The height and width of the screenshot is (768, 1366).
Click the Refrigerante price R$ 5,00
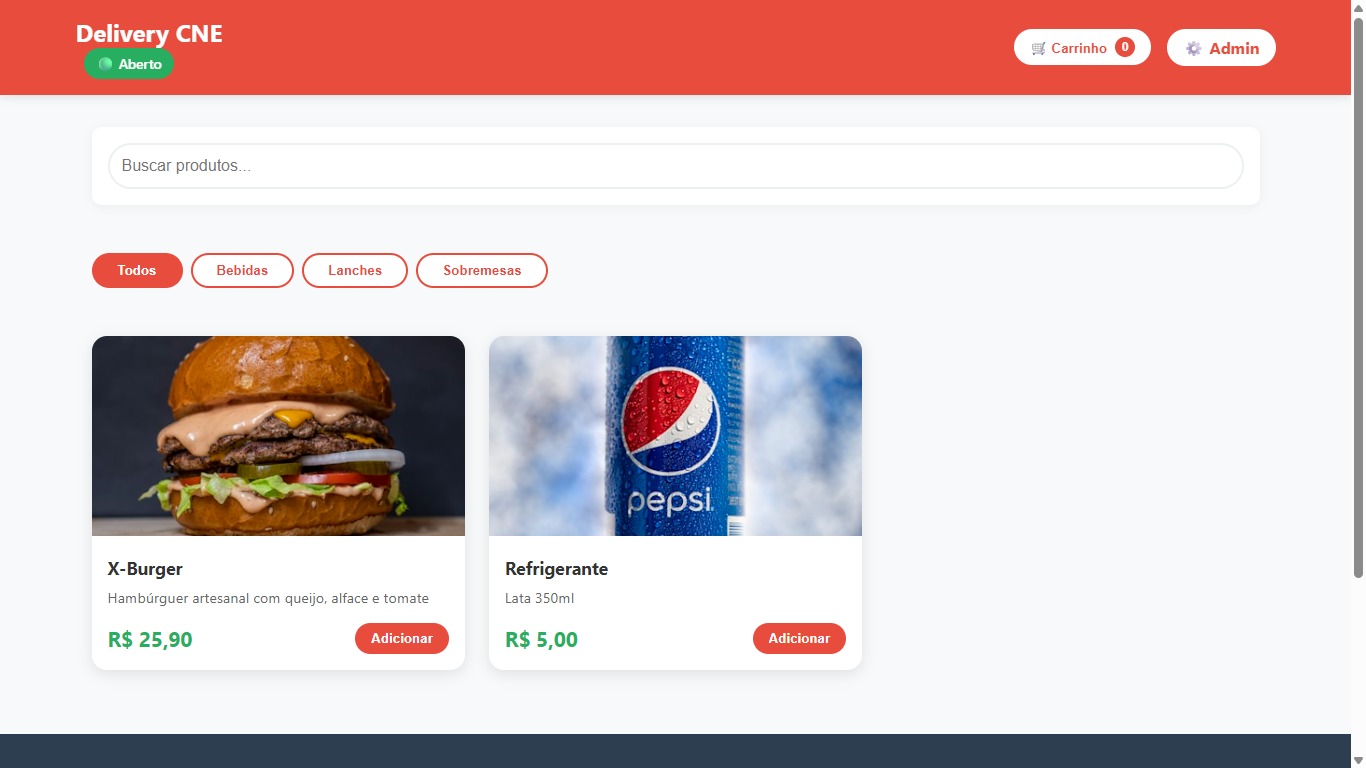[x=541, y=640]
